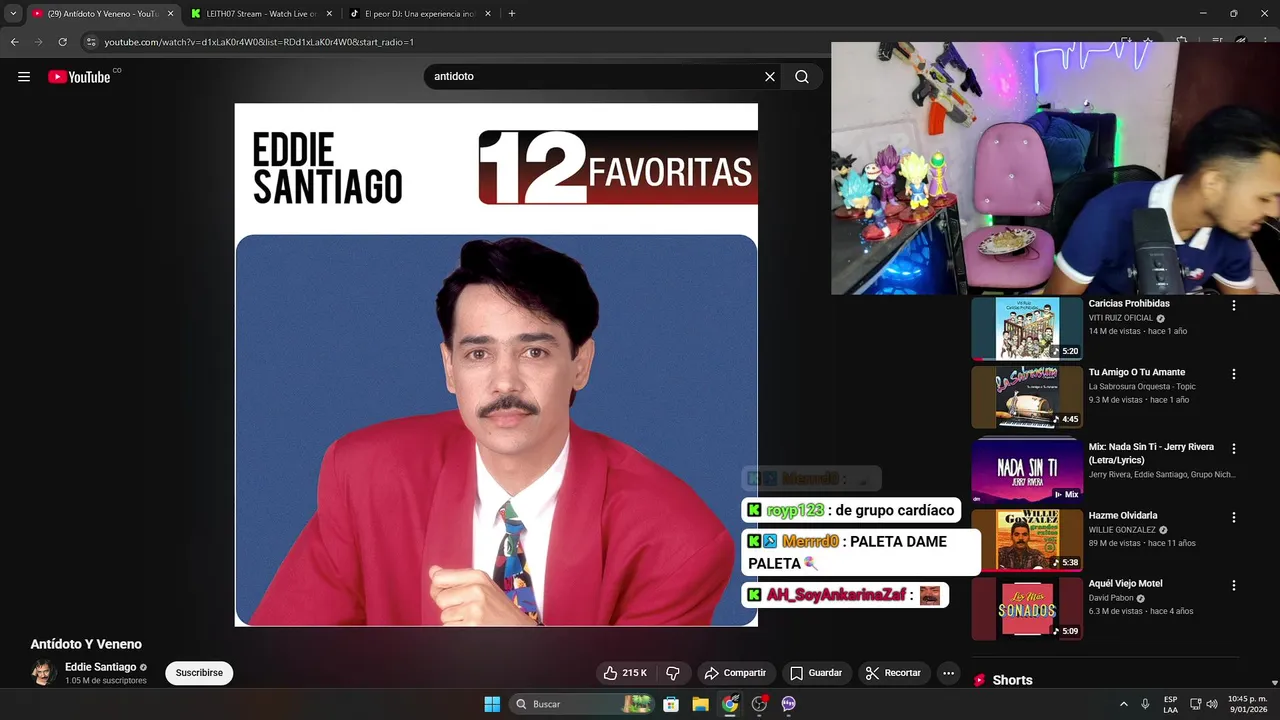Screen dimensions: 1280x720
Task: Open Compartir share dialog
Action: pos(734,673)
